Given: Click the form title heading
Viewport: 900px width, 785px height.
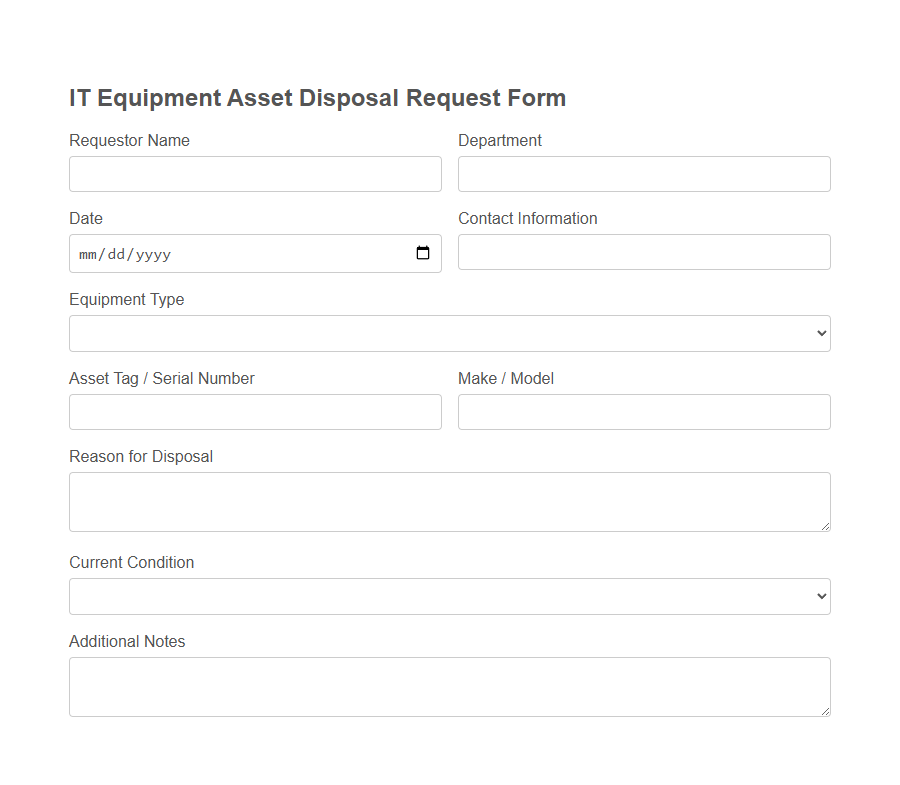Looking at the screenshot, I should (317, 97).
